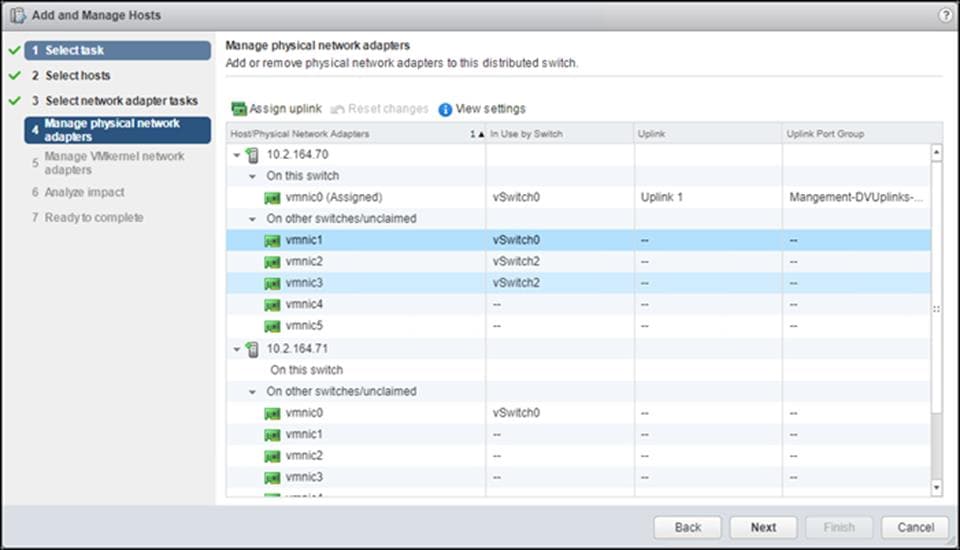Click the 10.2.164.71 host label
The image size is (960, 550).
pos(297,349)
